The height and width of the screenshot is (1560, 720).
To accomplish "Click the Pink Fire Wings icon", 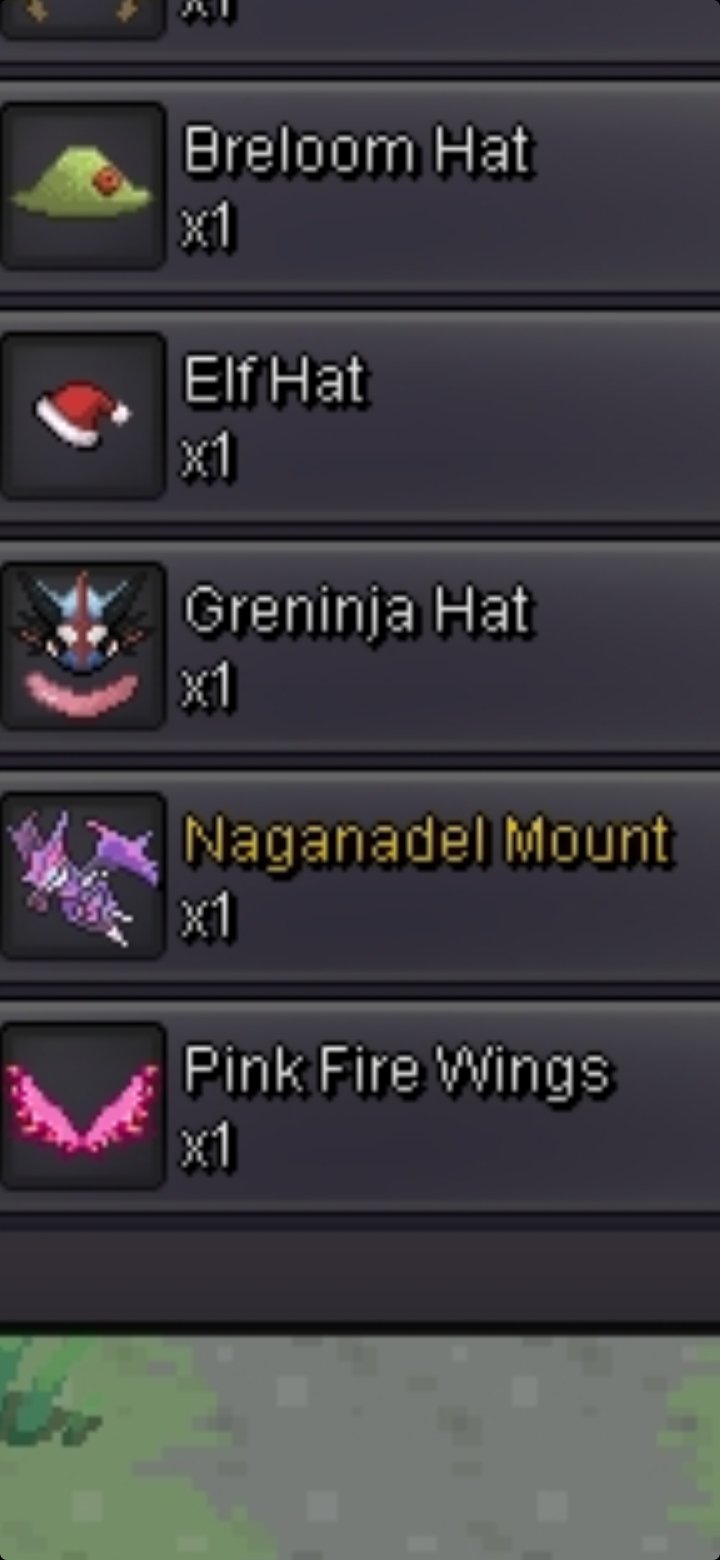I will tap(82, 1106).
